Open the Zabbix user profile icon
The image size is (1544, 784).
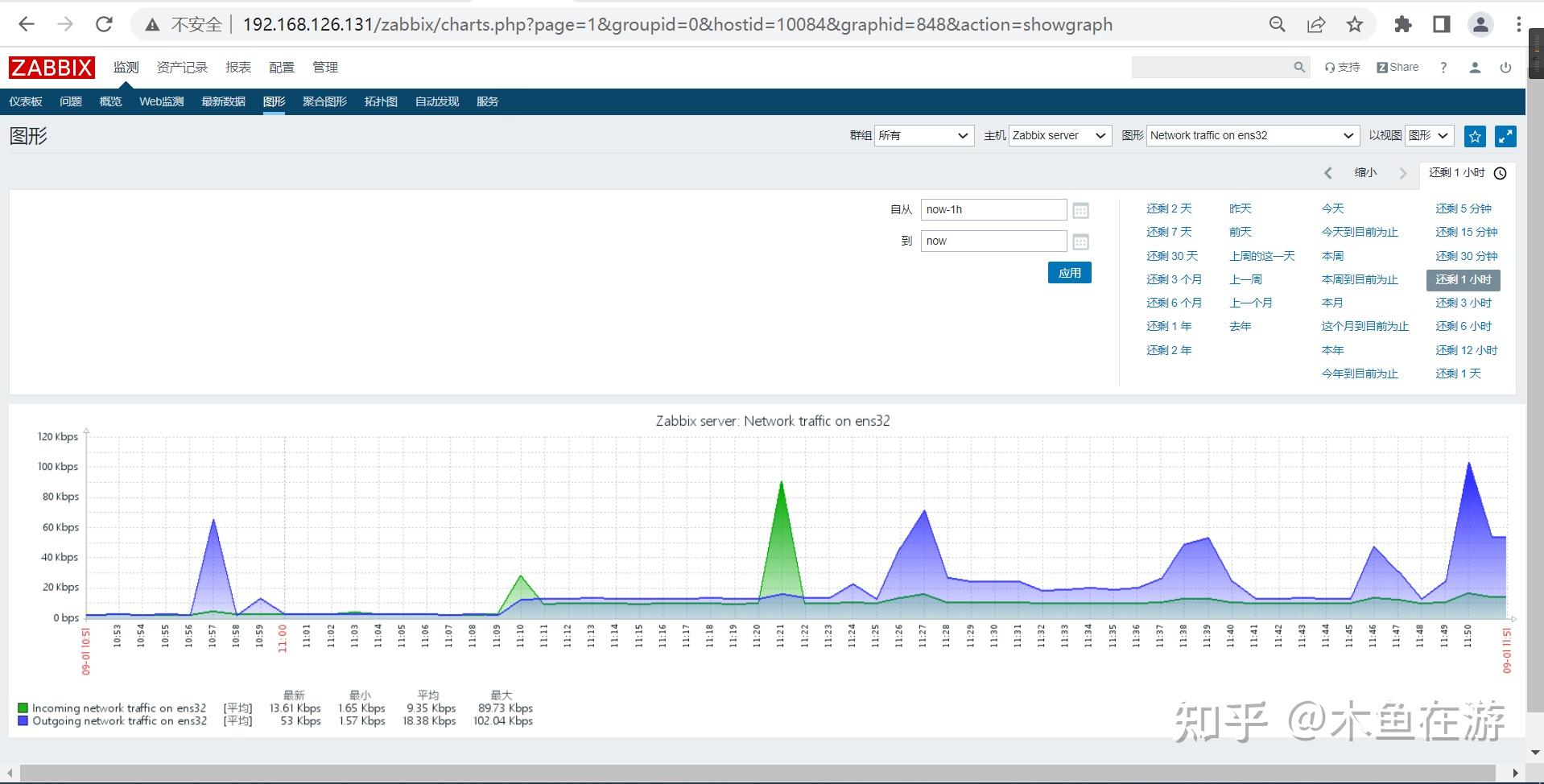1475,68
